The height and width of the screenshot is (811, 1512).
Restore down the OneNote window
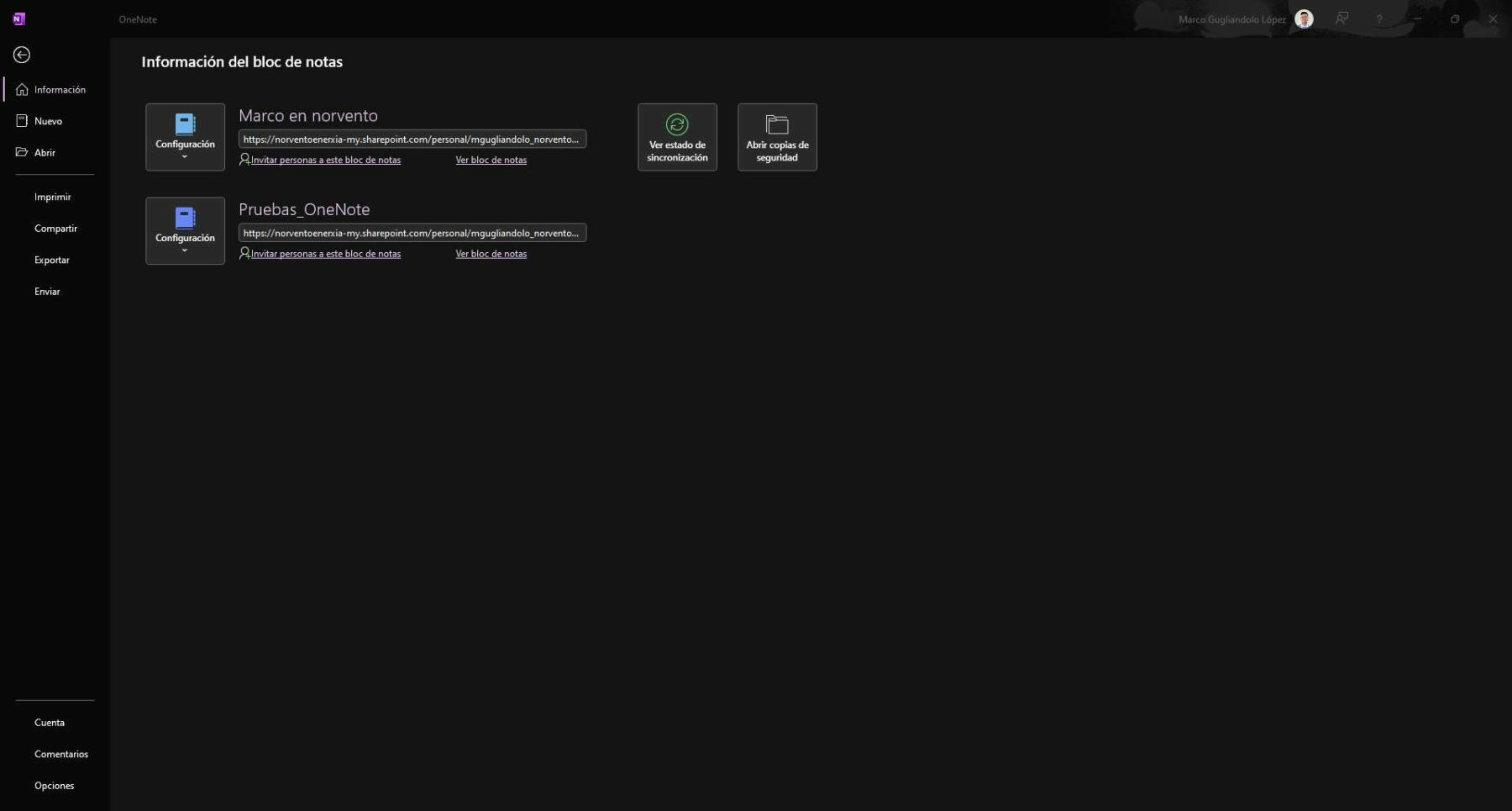[1455, 18]
